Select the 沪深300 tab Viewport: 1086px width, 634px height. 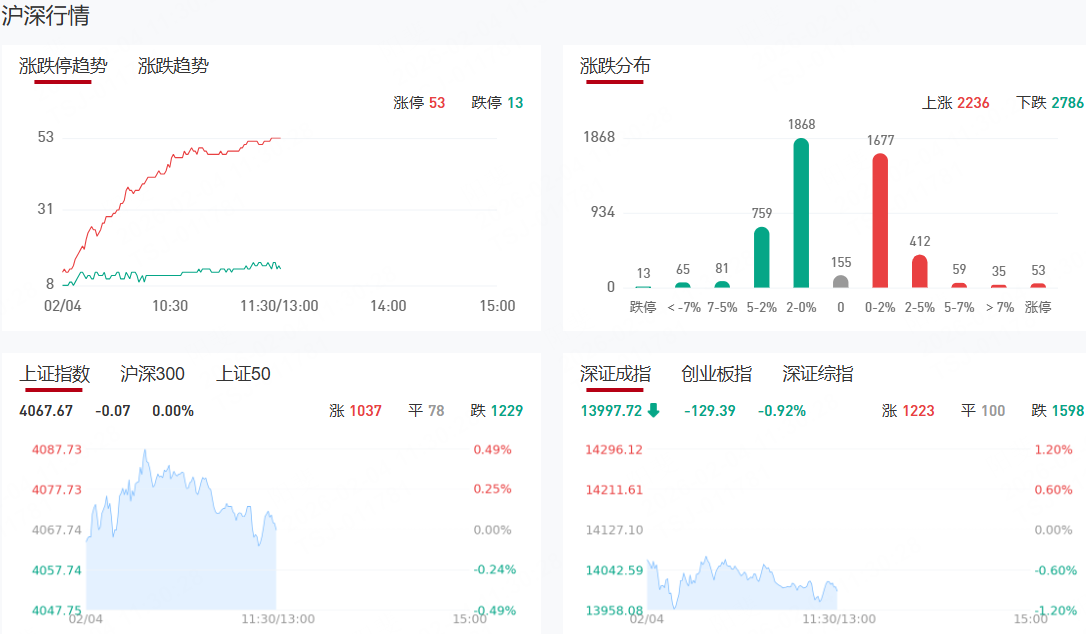[152, 375]
